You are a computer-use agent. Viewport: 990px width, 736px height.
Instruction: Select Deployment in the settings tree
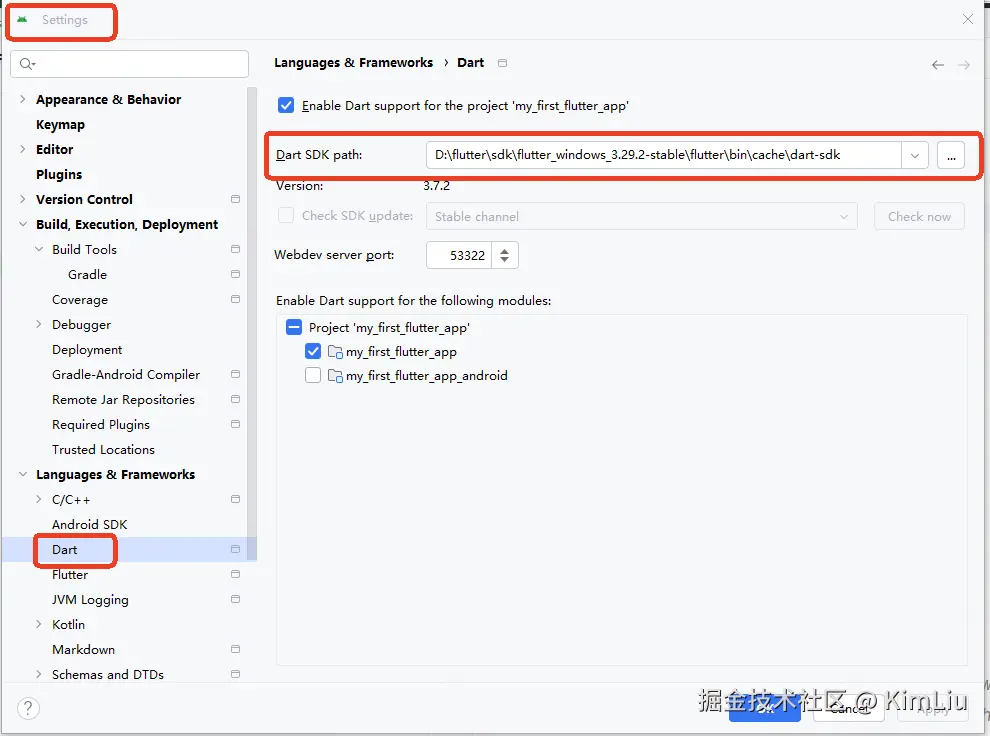pos(87,350)
